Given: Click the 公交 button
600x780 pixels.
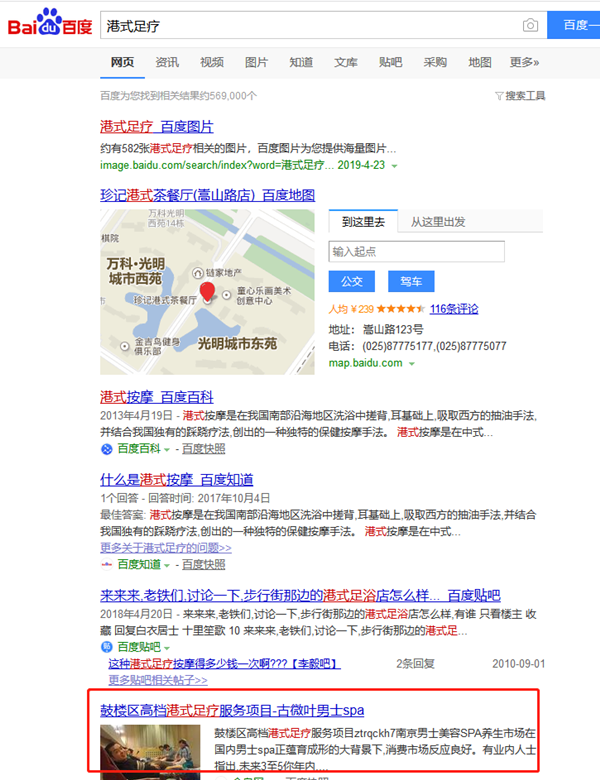Looking at the screenshot, I should (x=352, y=281).
